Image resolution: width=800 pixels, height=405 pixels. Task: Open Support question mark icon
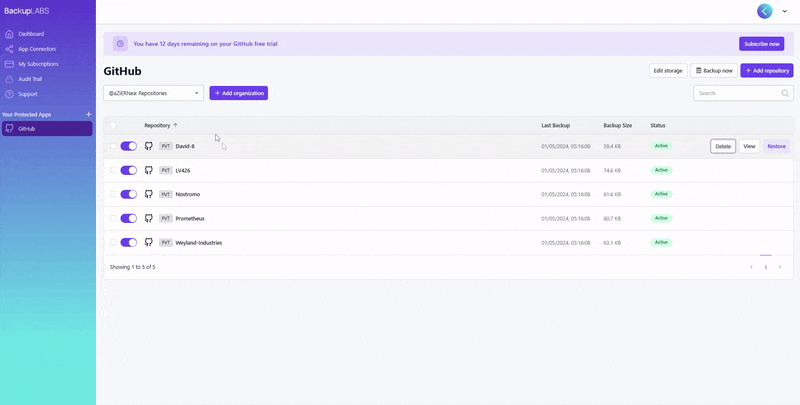(x=9, y=94)
